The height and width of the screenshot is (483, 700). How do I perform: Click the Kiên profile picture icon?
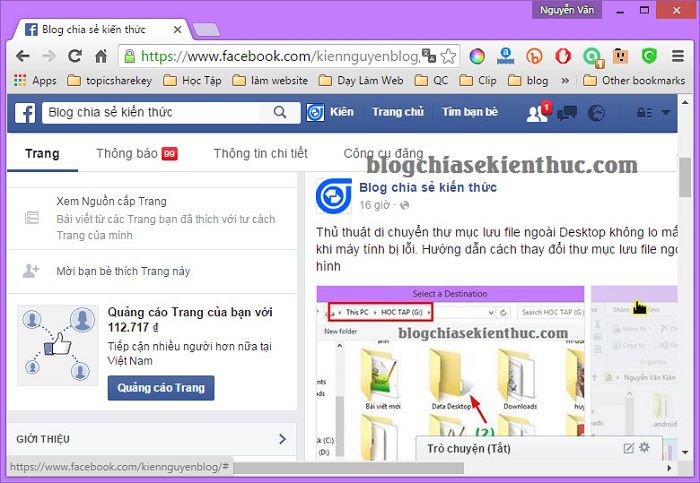pyautogui.click(x=315, y=112)
